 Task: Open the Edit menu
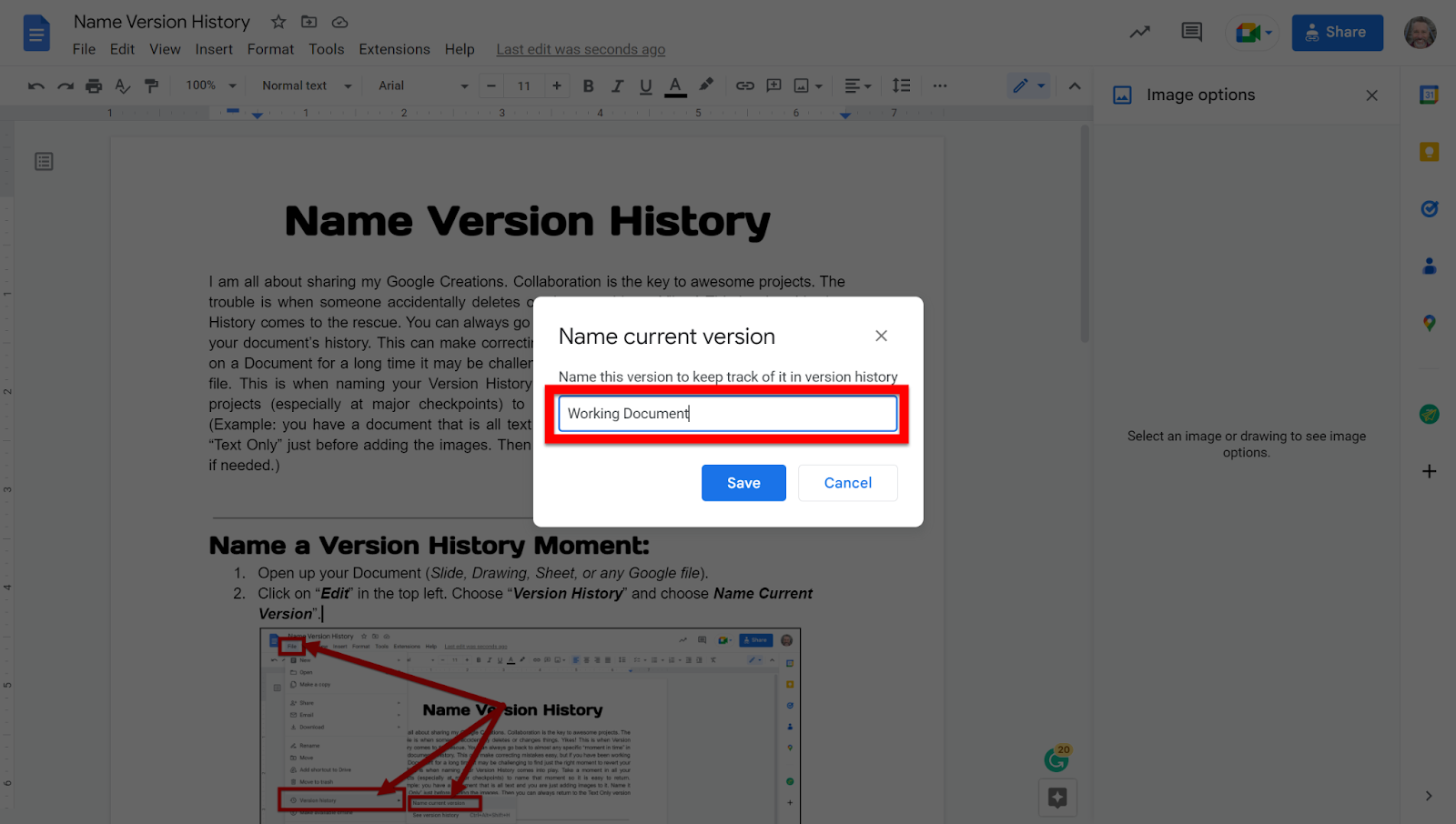[x=122, y=49]
